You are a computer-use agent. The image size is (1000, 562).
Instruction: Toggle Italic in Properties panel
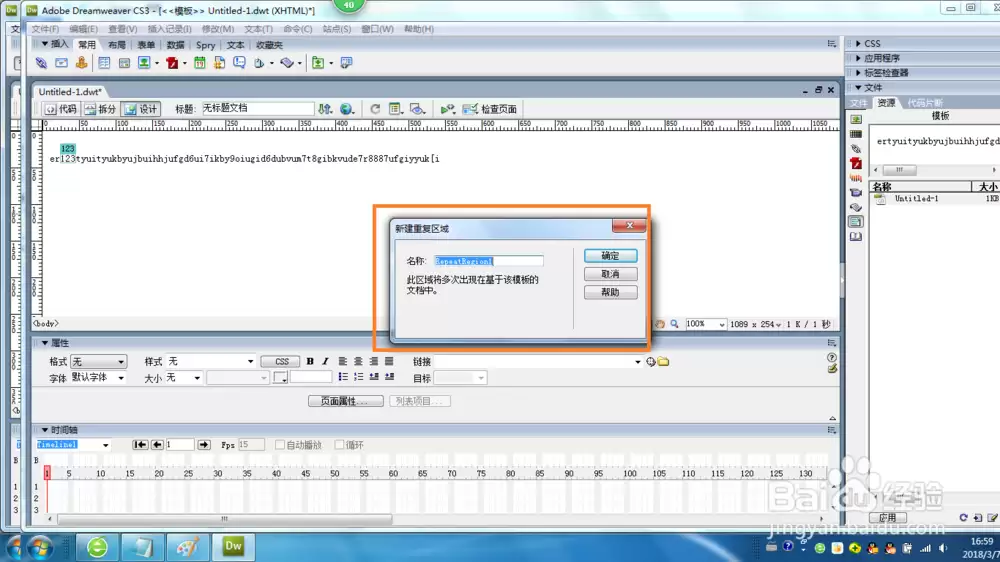tap(325, 361)
